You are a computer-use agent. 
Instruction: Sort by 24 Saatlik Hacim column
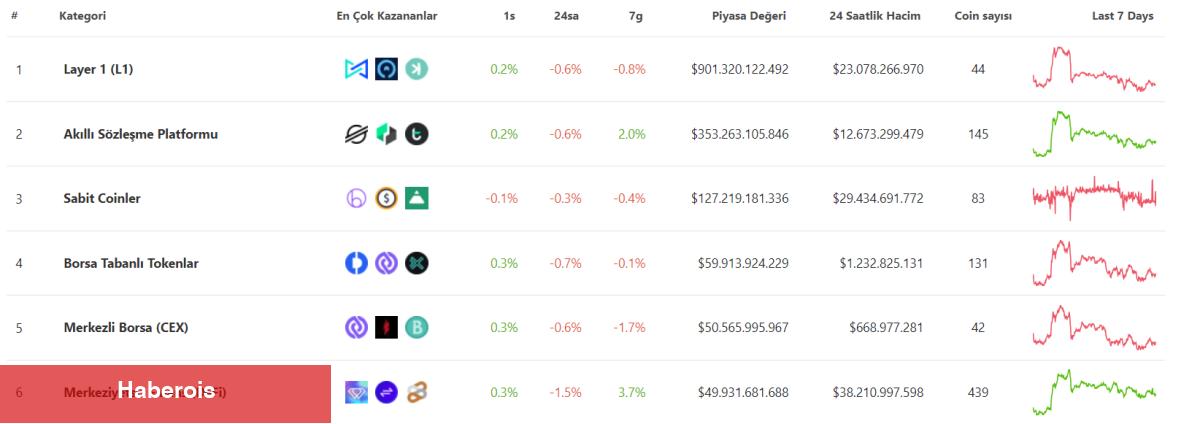point(875,16)
